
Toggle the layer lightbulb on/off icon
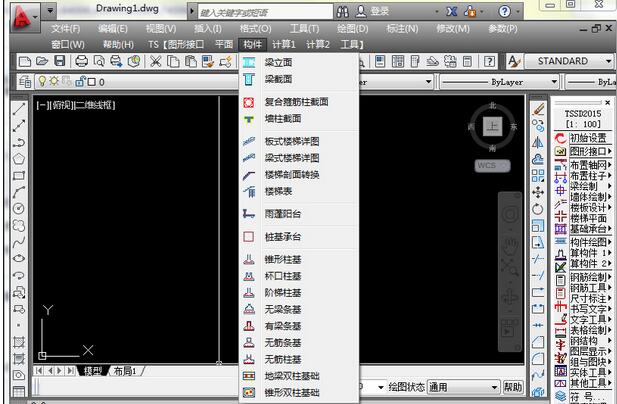click(42, 81)
